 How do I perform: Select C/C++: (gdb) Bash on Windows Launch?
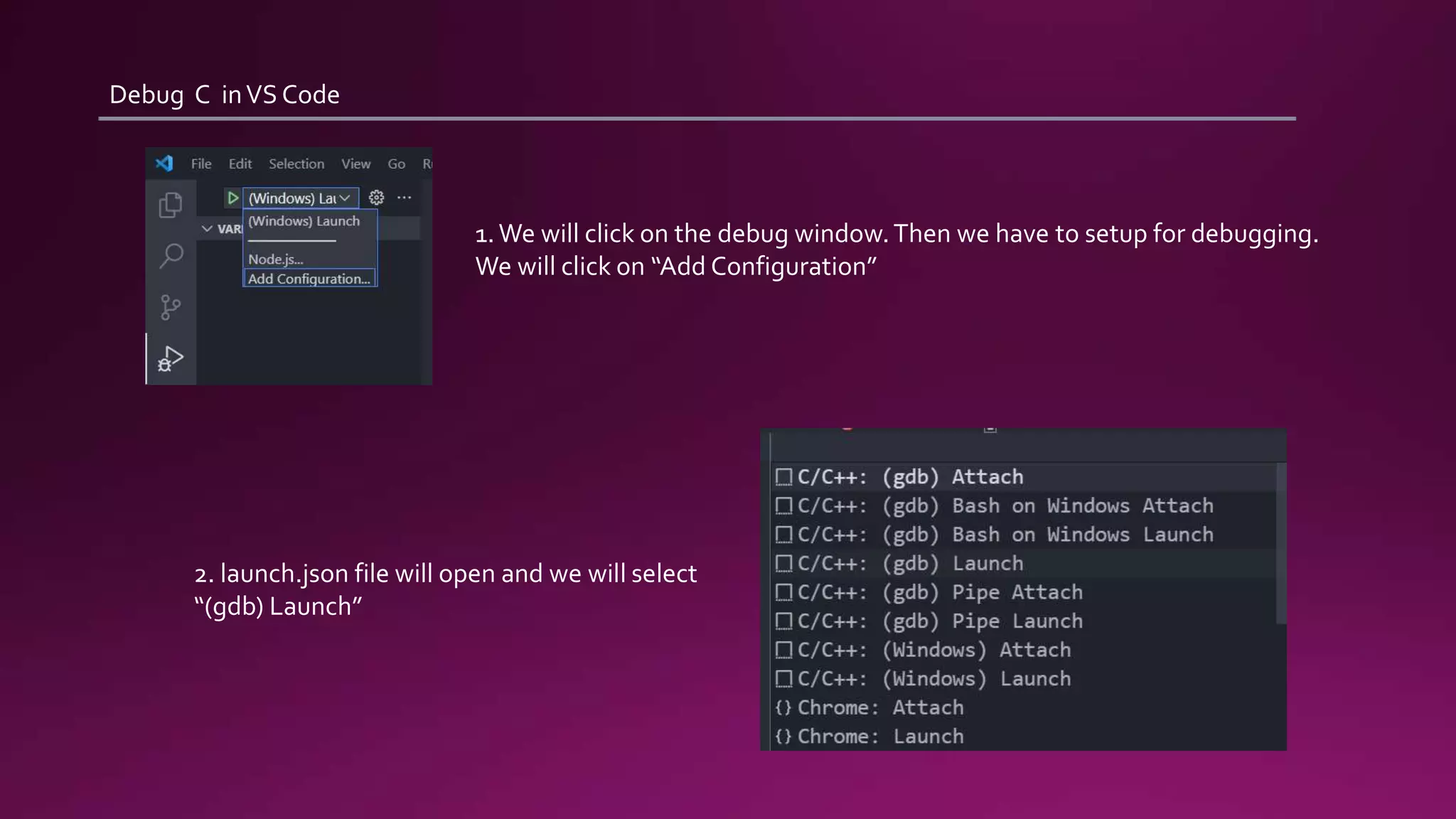point(1024,535)
